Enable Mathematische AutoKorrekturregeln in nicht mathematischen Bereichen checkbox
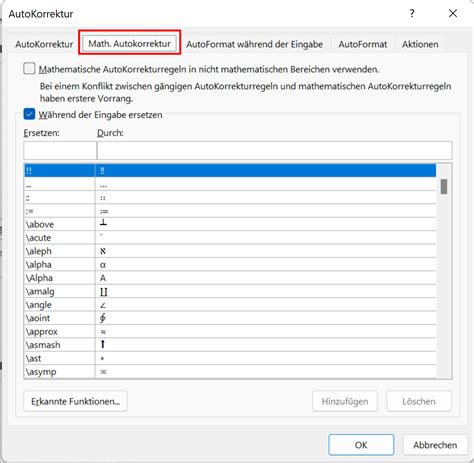The image size is (474, 463). [x=29, y=69]
